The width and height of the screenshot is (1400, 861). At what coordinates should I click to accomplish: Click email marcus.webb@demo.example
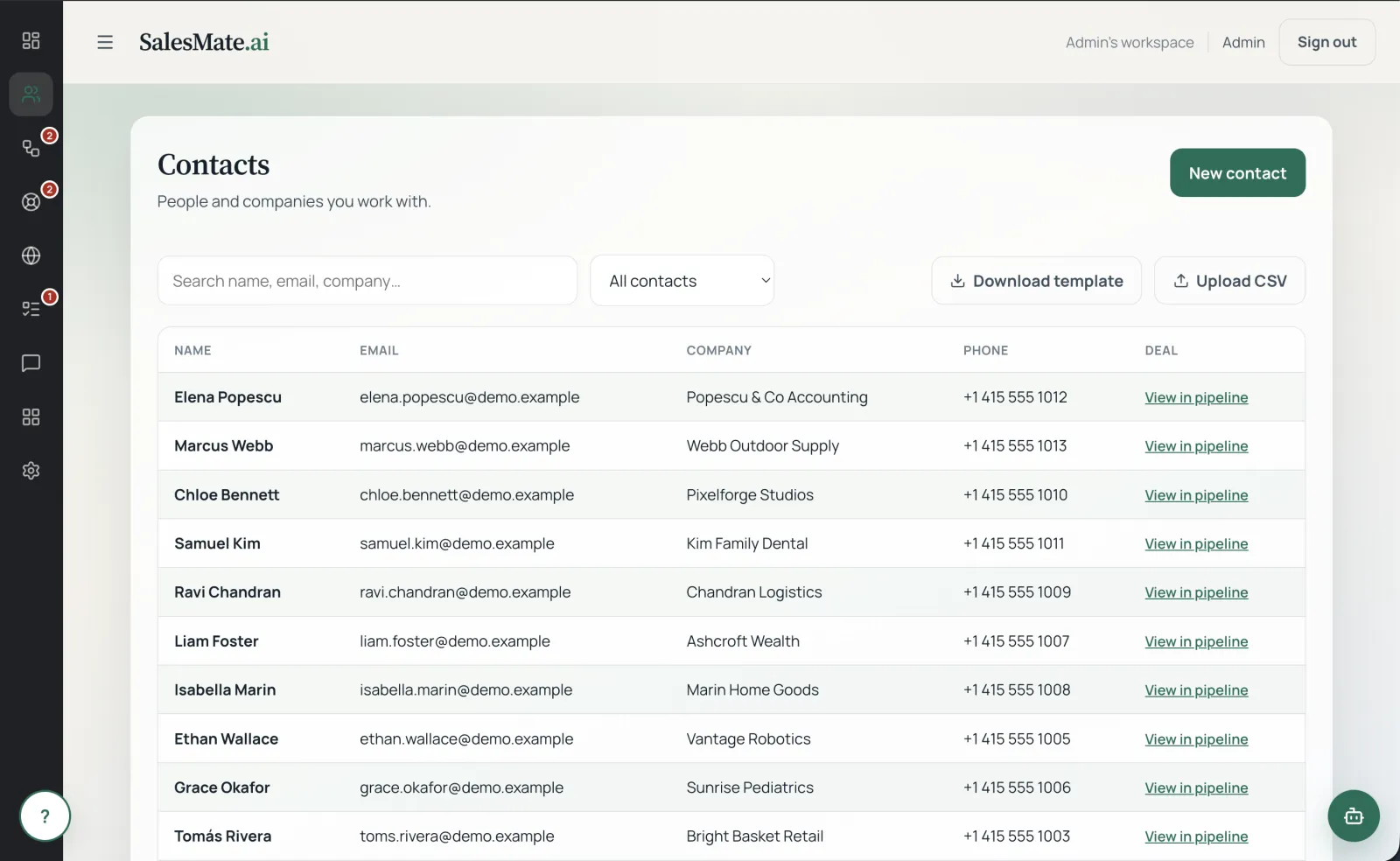click(465, 445)
